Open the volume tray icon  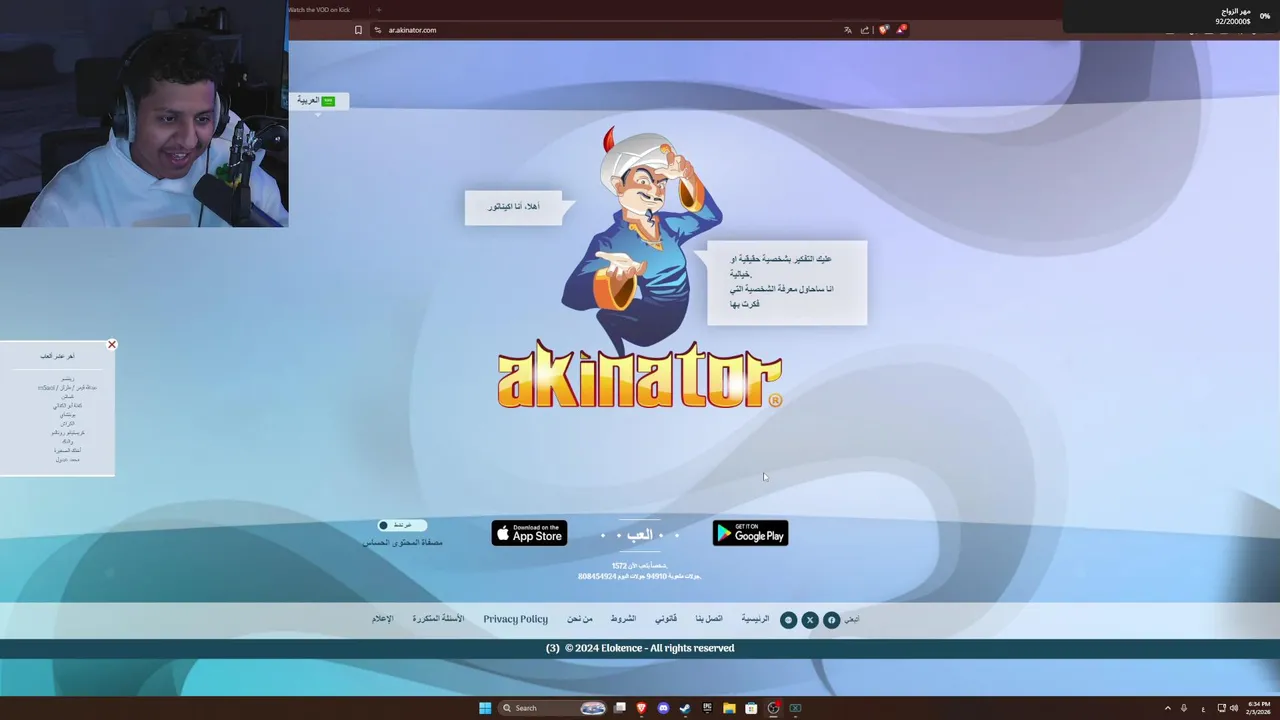(x=1234, y=708)
